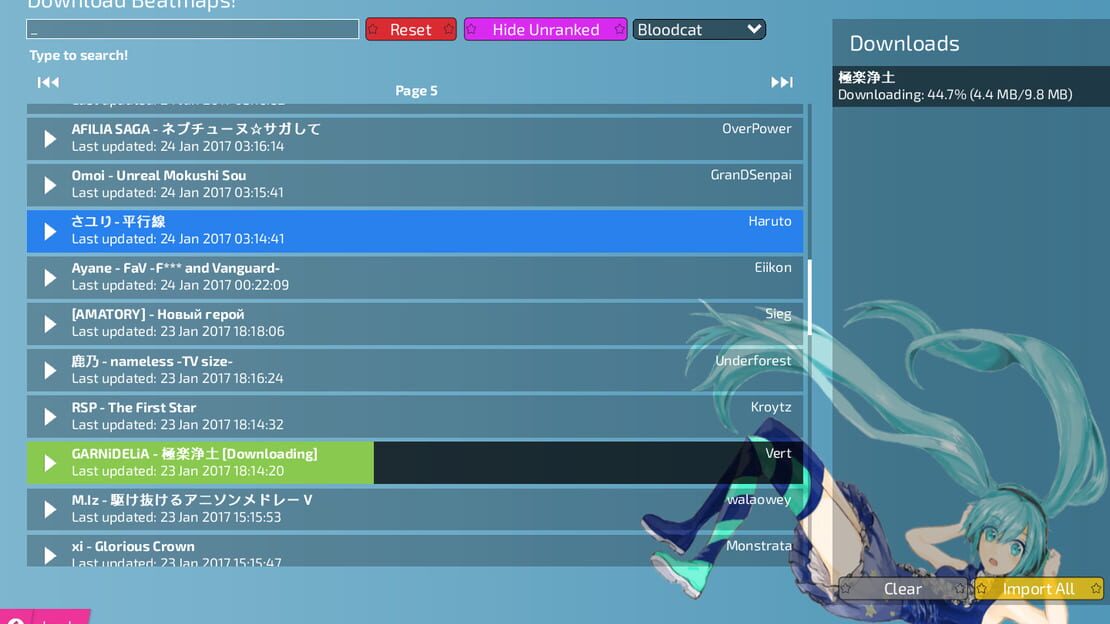Select Ayane - FaV -F*** and Vanguard- title

(x=176, y=268)
